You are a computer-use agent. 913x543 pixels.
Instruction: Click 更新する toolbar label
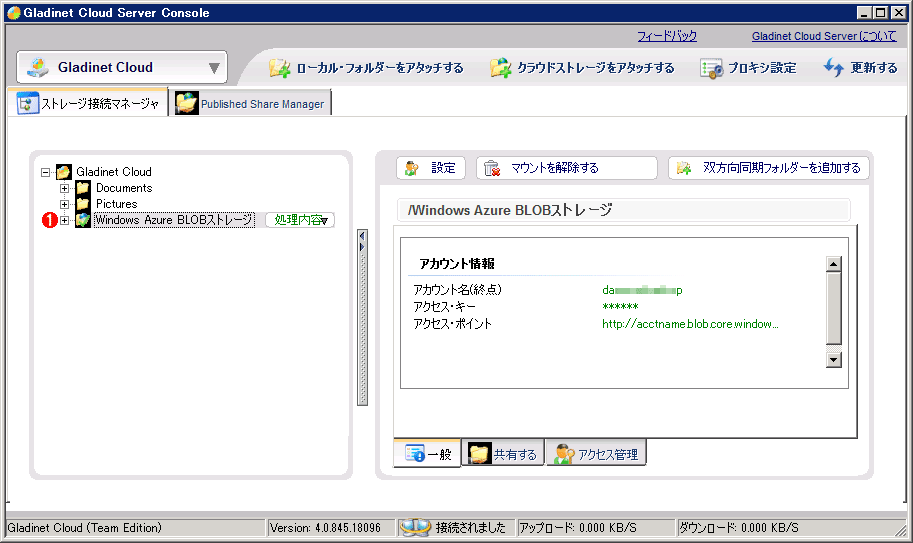(873, 68)
